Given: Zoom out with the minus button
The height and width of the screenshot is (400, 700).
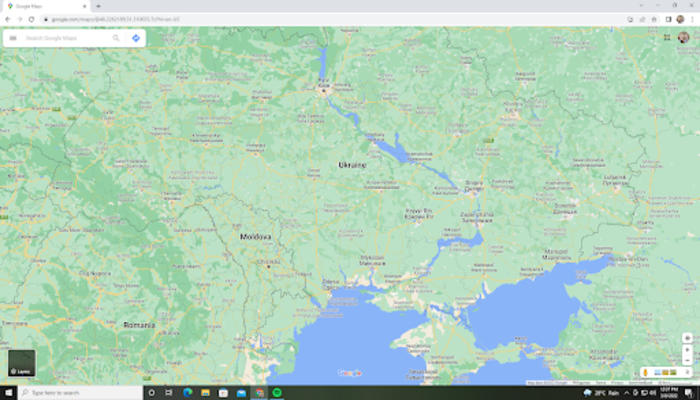Looking at the screenshot, I should tap(687, 360).
